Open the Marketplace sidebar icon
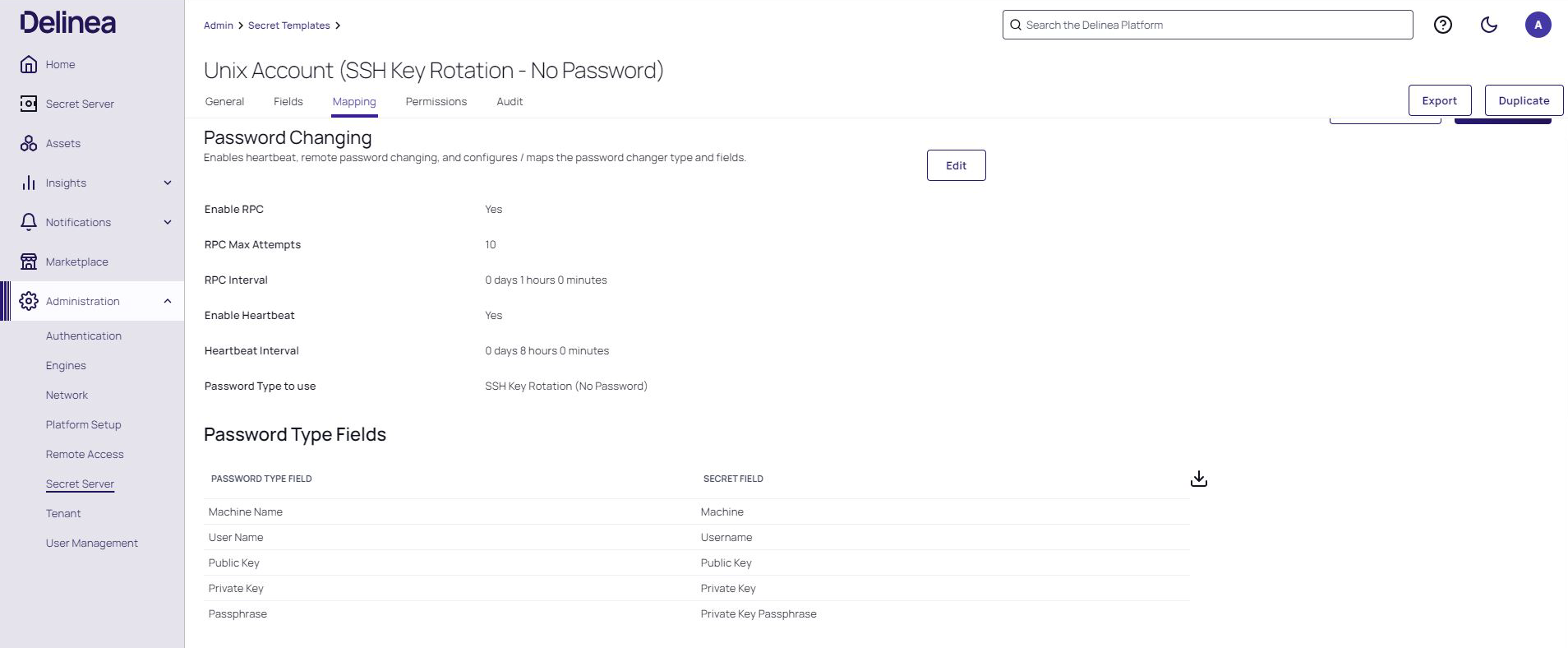The height and width of the screenshot is (648, 1568). coord(29,262)
